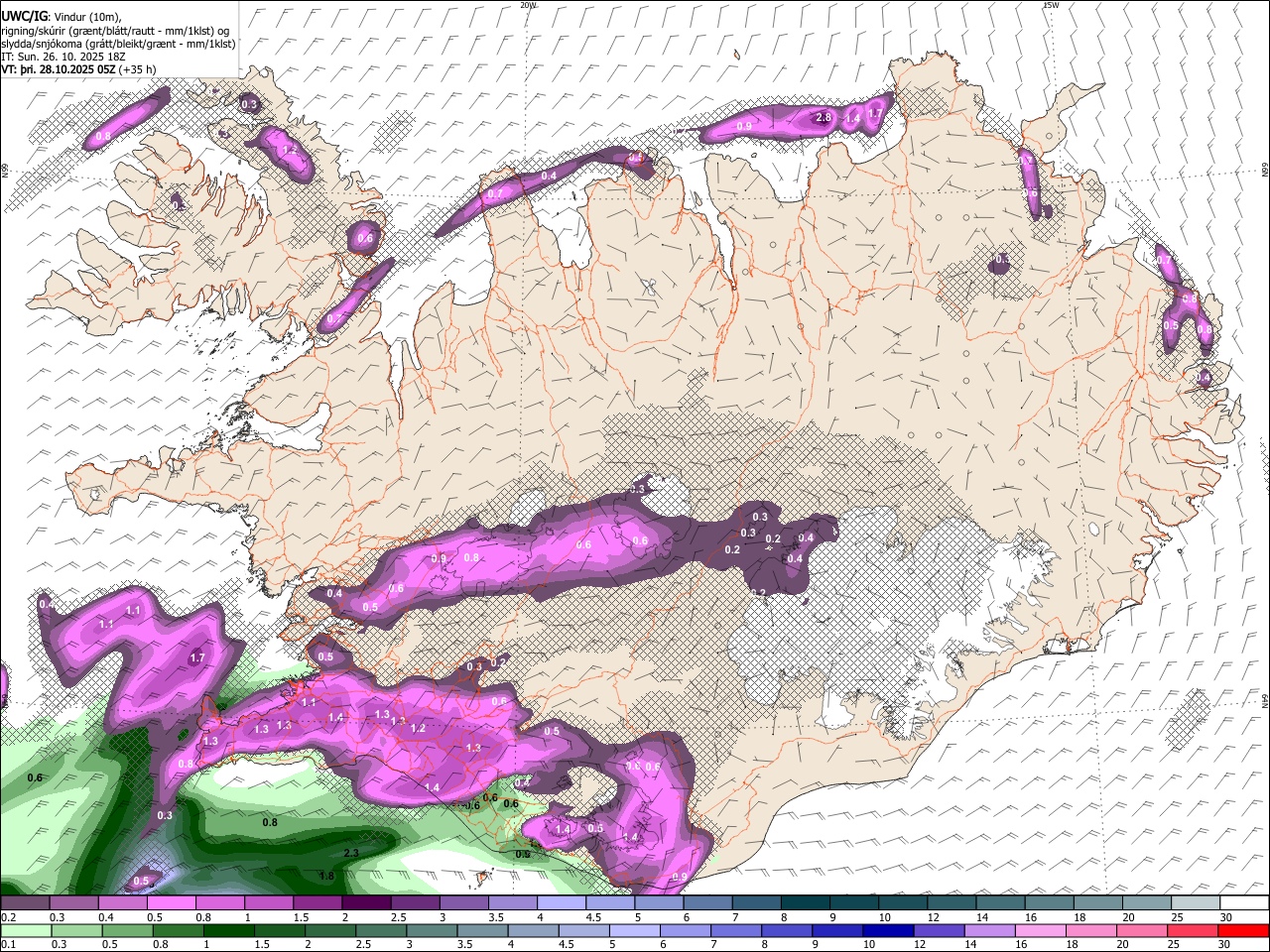Select the palest green swatch starting the rain legend
This screenshot has height=952, width=1270.
25,931
